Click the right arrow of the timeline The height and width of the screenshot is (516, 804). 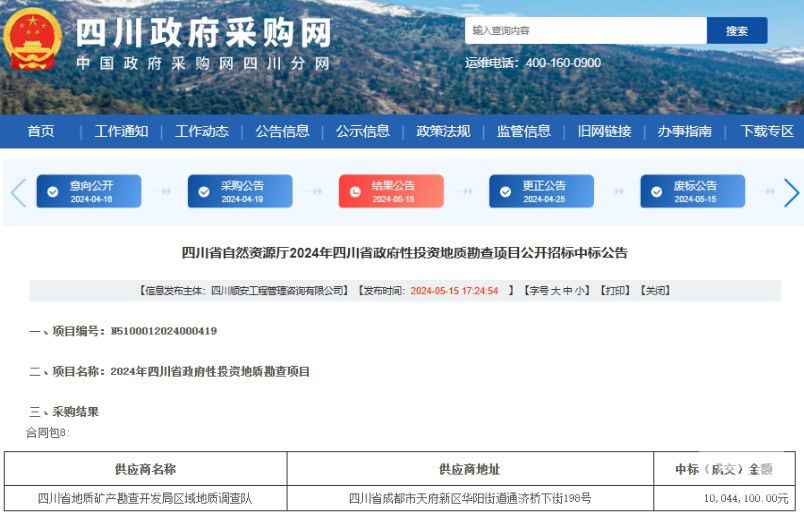[x=790, y=192]
